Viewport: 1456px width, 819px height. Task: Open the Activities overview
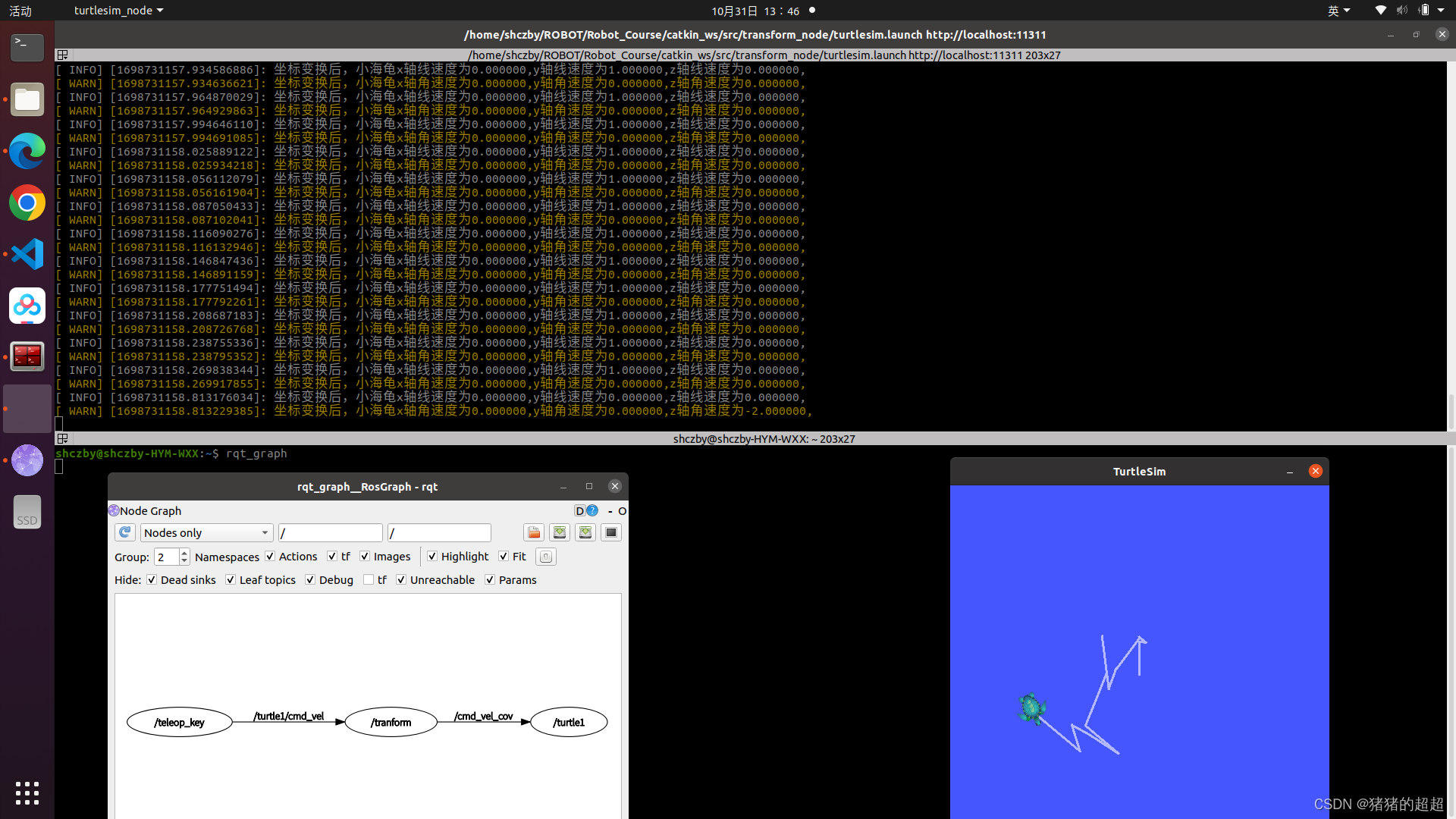coord(20,11)
